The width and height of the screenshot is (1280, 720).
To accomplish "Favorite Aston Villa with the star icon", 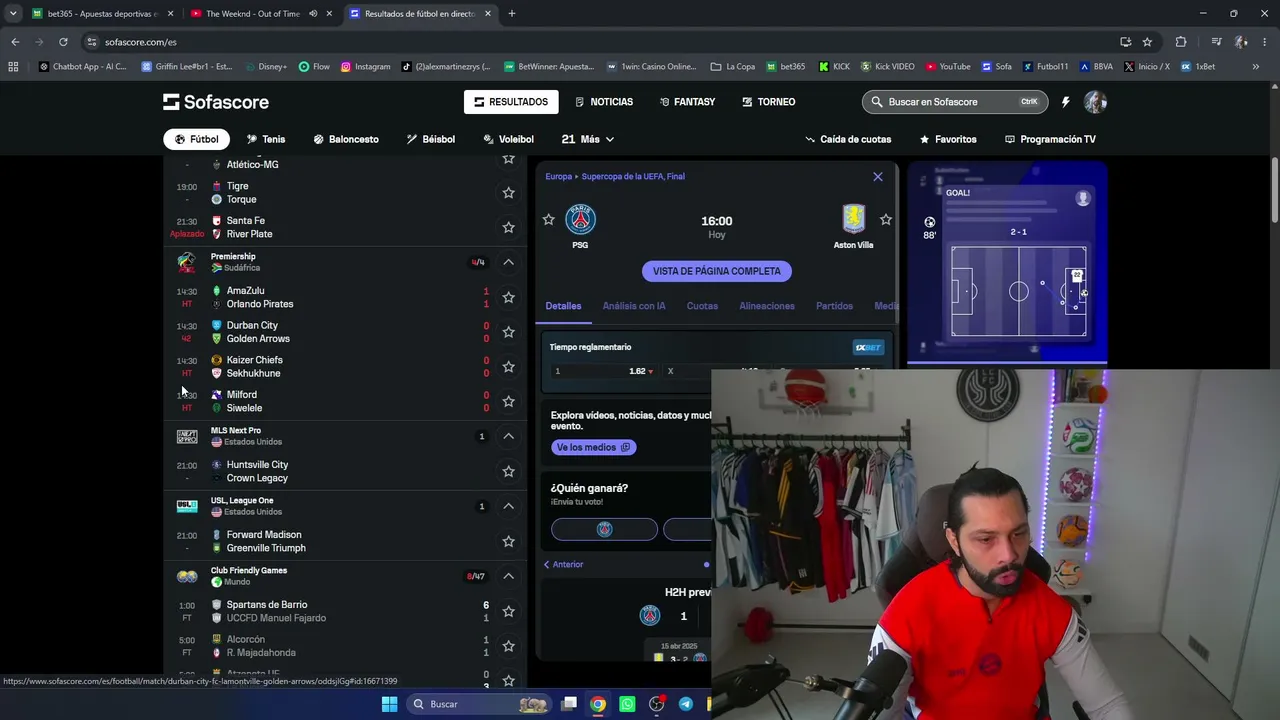I will (885, 219).
